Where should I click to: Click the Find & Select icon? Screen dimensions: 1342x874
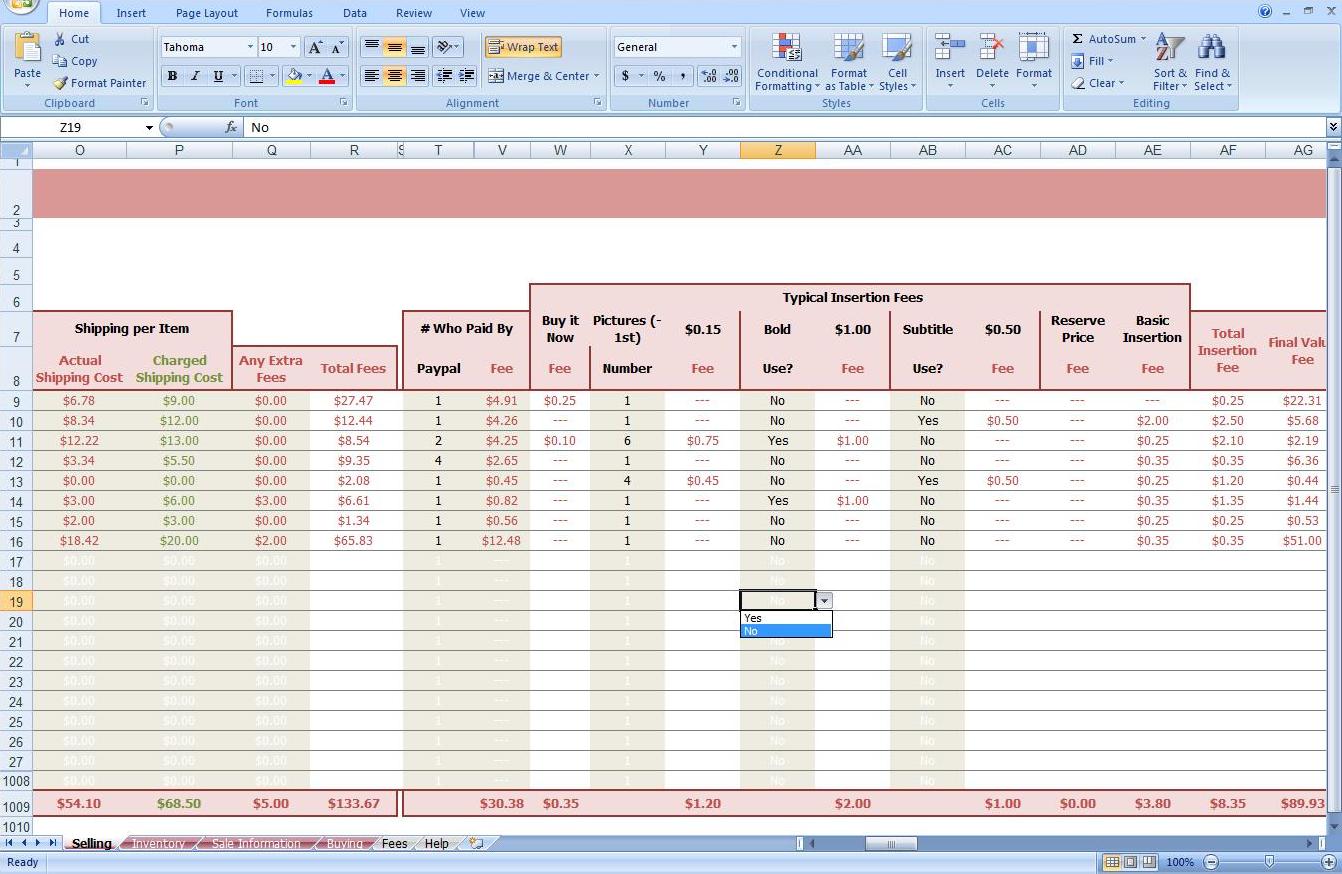tap(1212, 63)
